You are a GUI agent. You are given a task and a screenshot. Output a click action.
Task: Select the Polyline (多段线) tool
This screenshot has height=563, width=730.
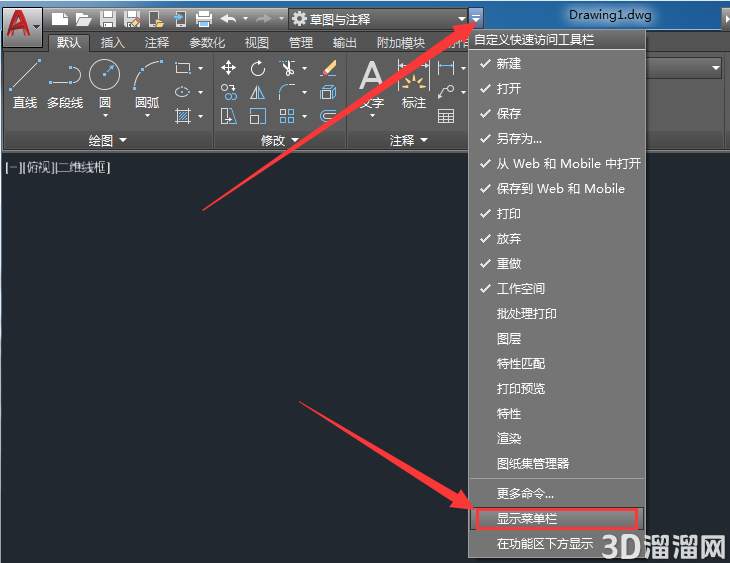pos(65,85)
